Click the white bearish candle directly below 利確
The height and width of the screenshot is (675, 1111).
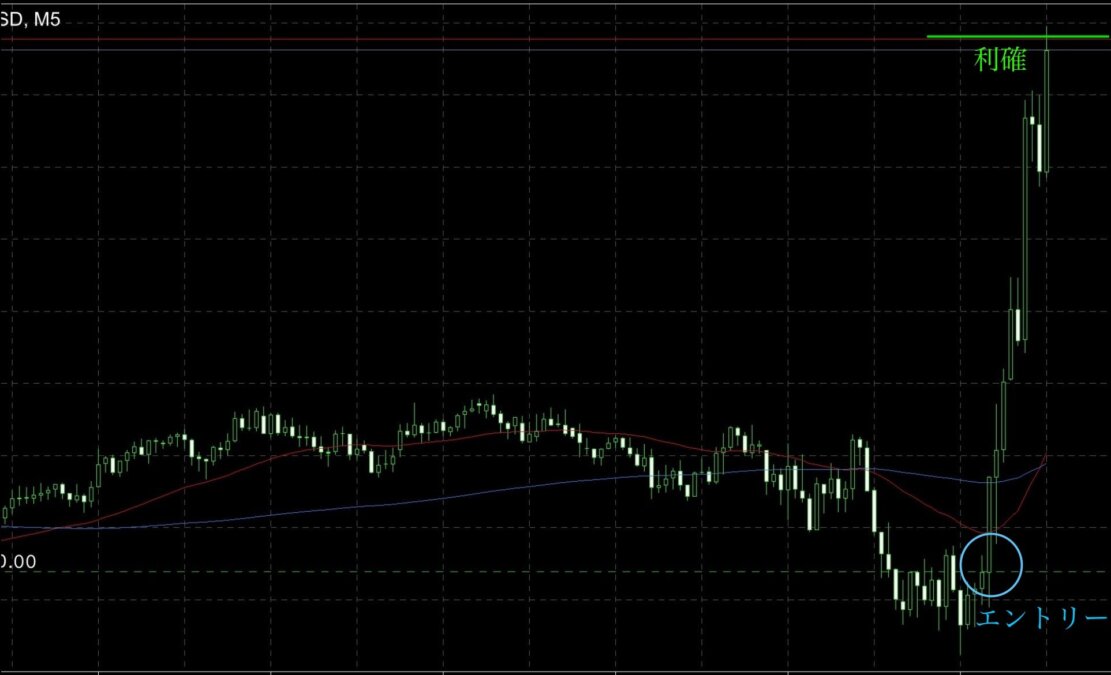1040,147
